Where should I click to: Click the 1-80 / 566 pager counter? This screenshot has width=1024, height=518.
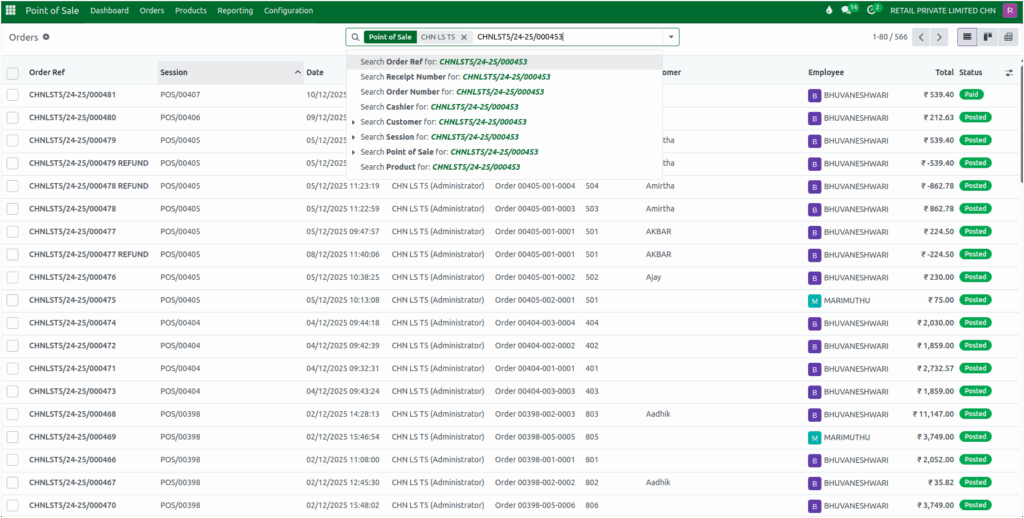point(889,37)
